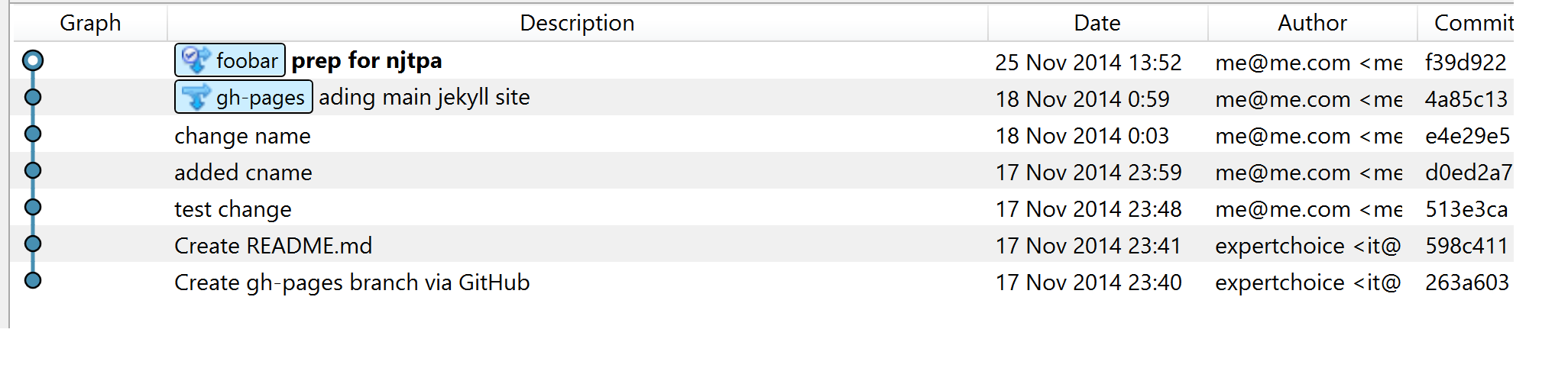Viewport: 1568px width, 368px height.
Task: Click graph node for 'change name' commit
Action: pyautogui.click(x=33, y=134)
